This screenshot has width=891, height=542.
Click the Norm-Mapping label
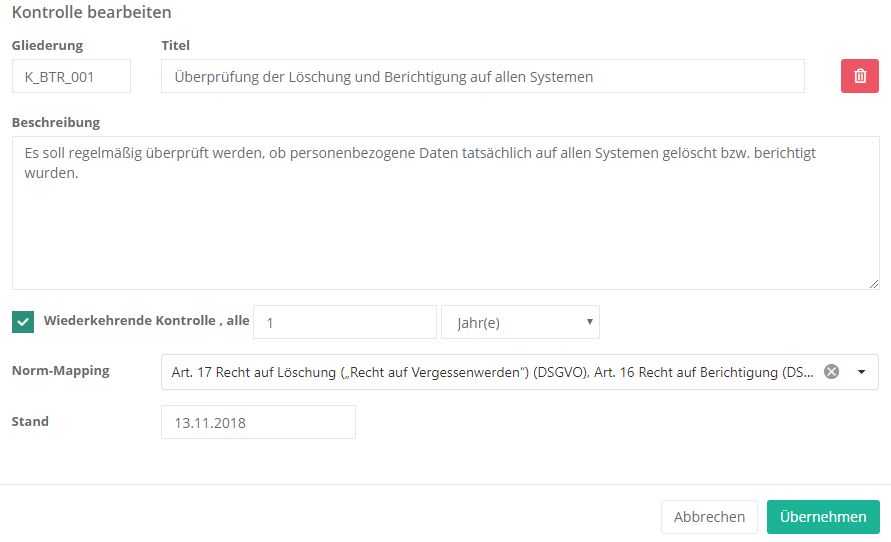pyautogui.click(x=60, y=371)
